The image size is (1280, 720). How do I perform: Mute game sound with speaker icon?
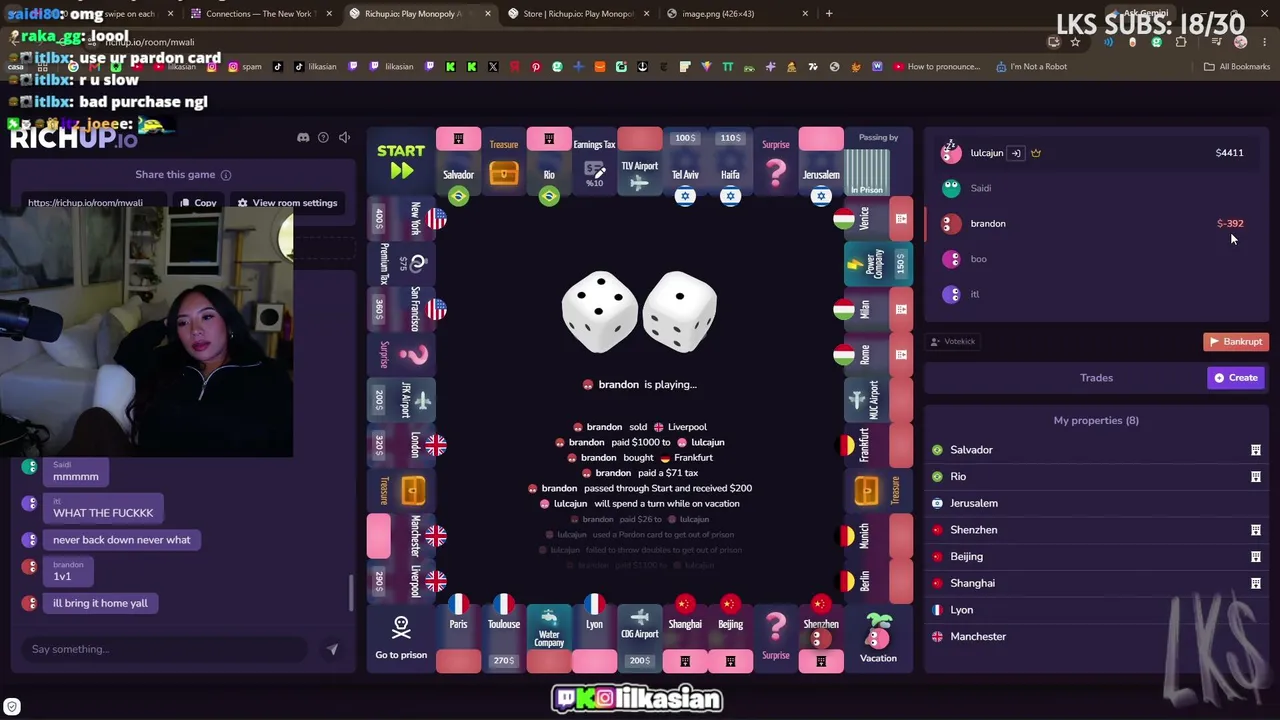pos(344,137)
